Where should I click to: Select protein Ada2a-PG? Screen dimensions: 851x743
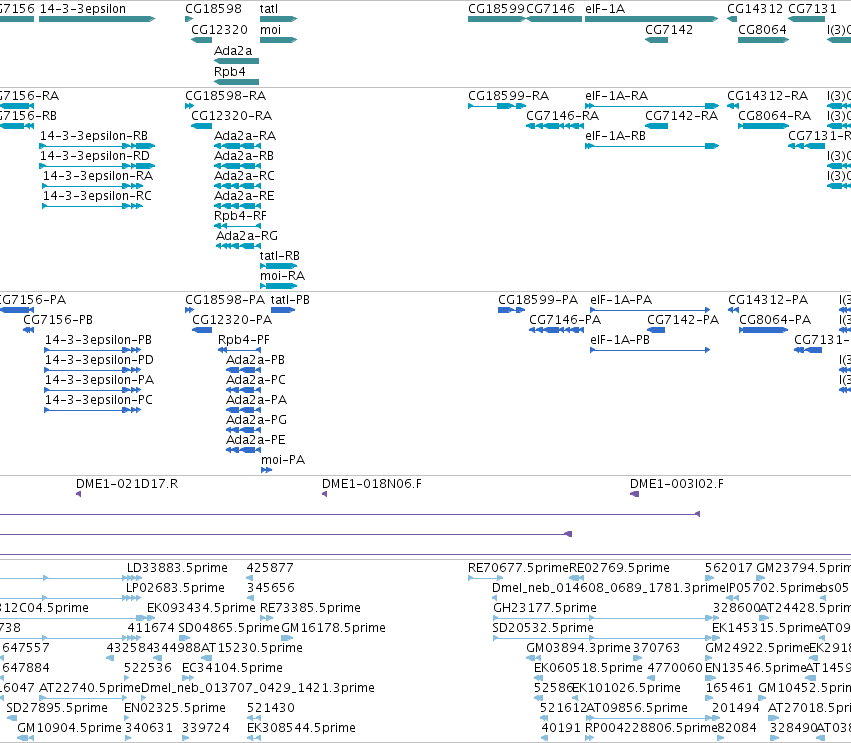[x=256, y=420]
